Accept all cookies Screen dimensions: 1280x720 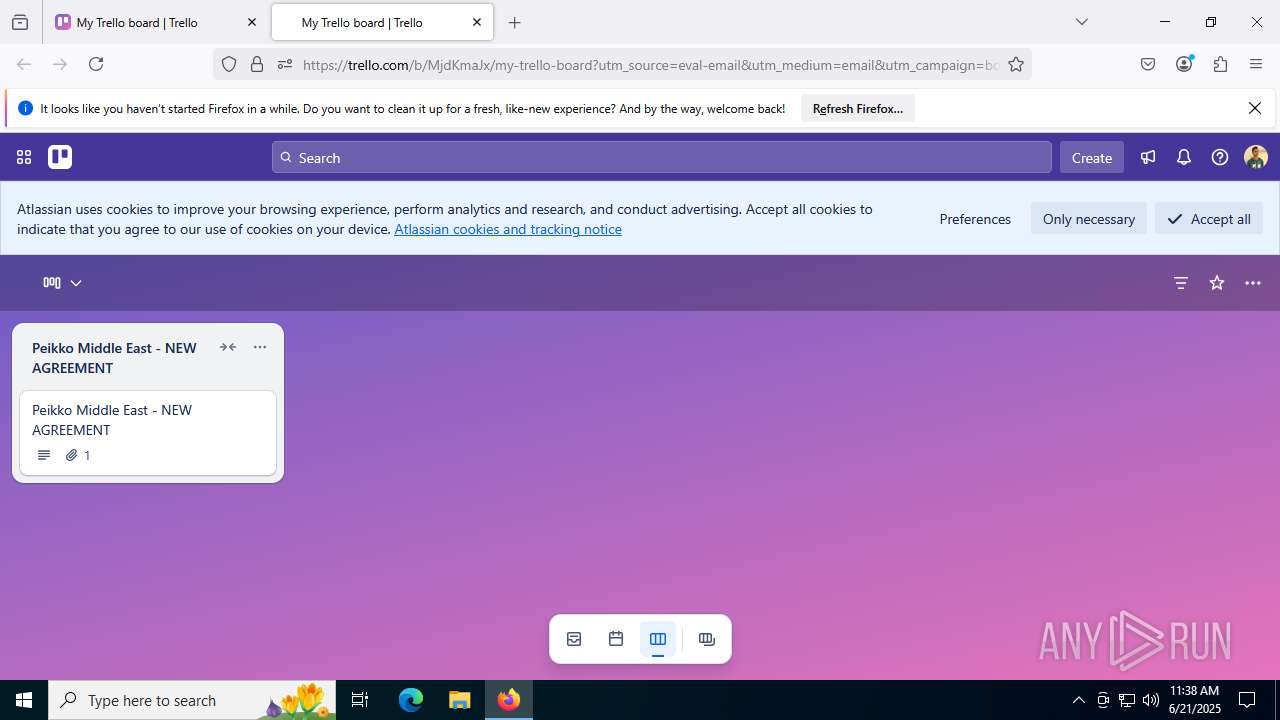1209,219
